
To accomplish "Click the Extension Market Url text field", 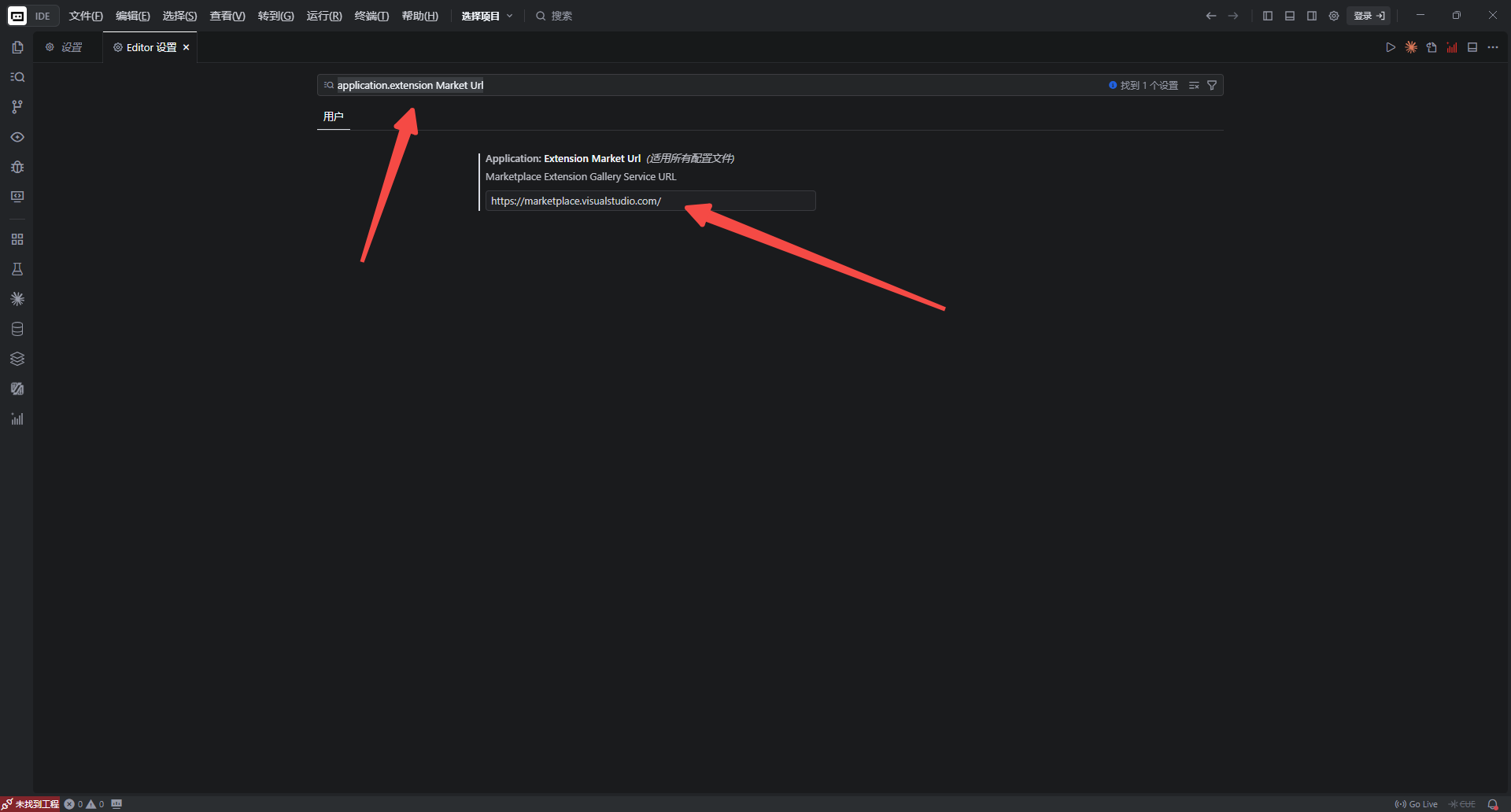I will tap(650, 201).
